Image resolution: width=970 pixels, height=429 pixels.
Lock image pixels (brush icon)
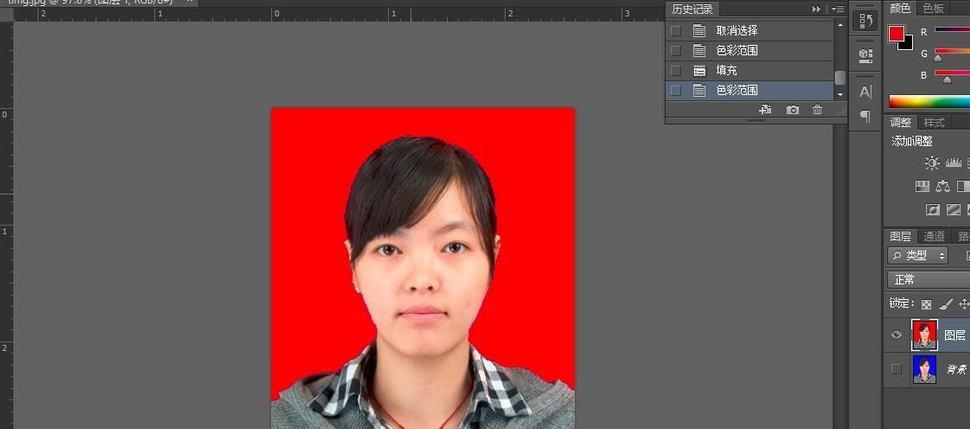945,304
